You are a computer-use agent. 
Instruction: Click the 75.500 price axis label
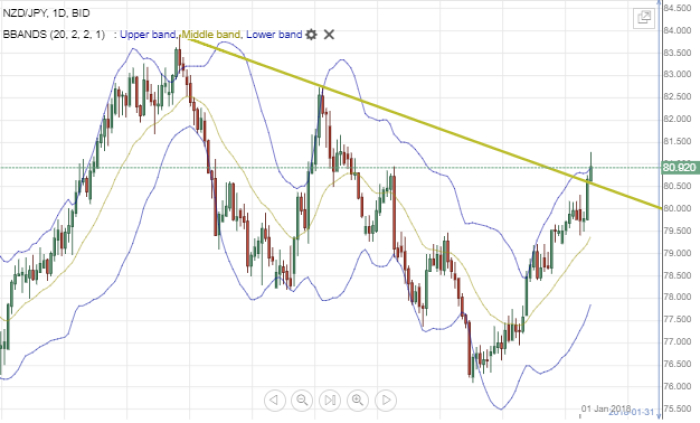point(677,409)
